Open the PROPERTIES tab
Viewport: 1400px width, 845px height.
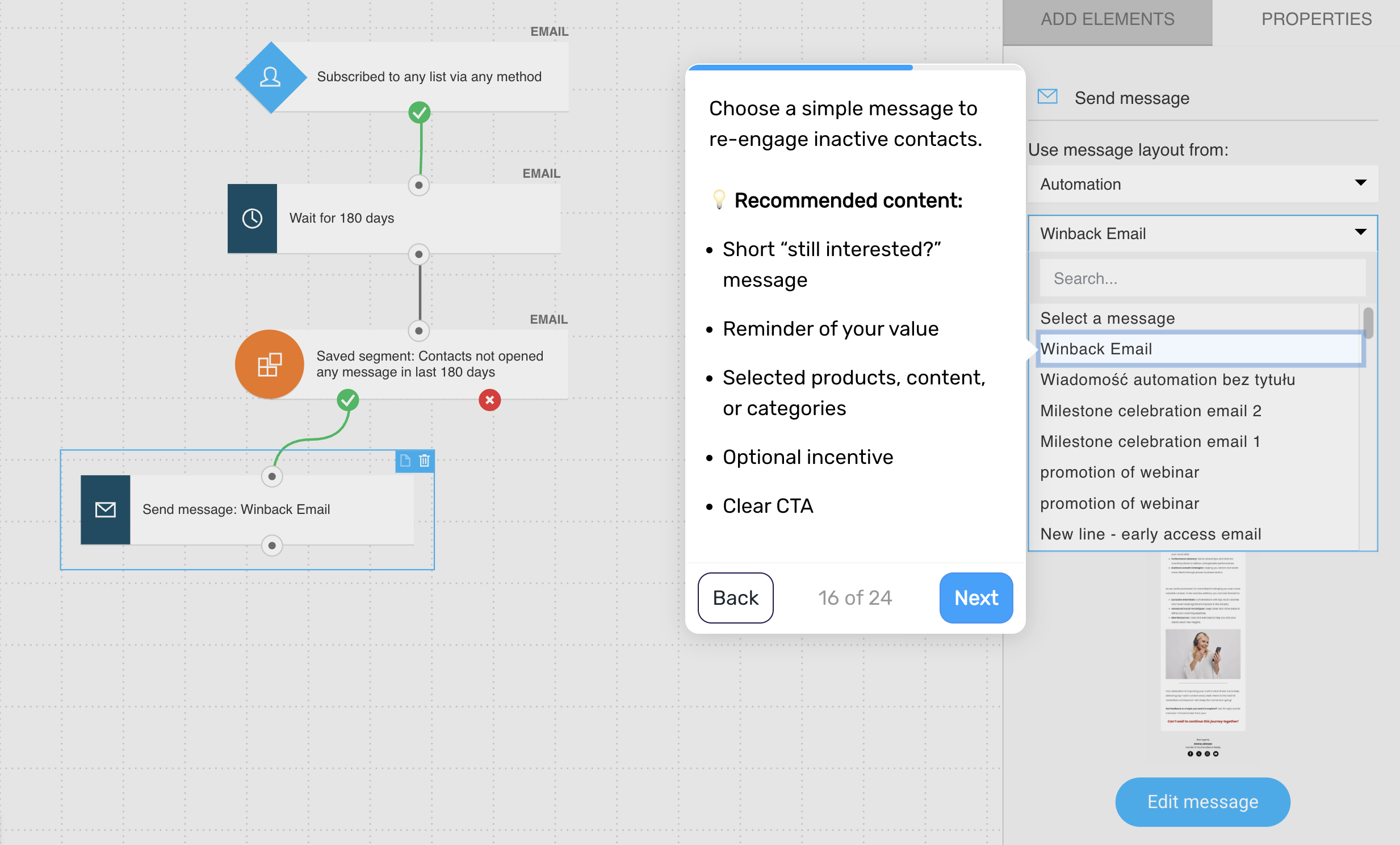pyautogui.click(x=1316, y=20)
